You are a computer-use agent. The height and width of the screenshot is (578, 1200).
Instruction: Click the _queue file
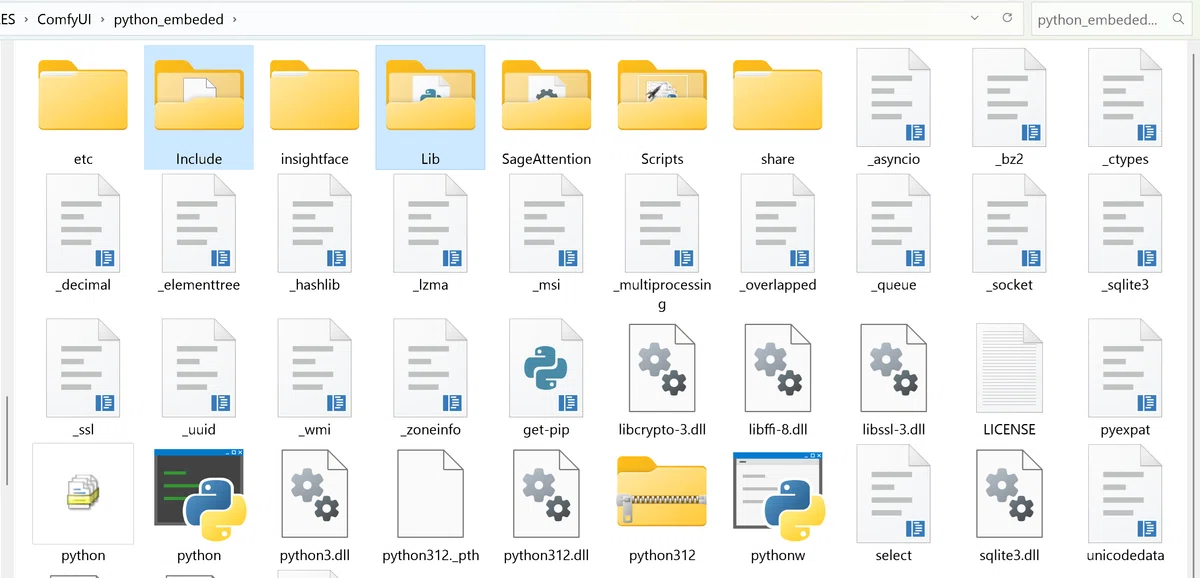tap(894, 233)
